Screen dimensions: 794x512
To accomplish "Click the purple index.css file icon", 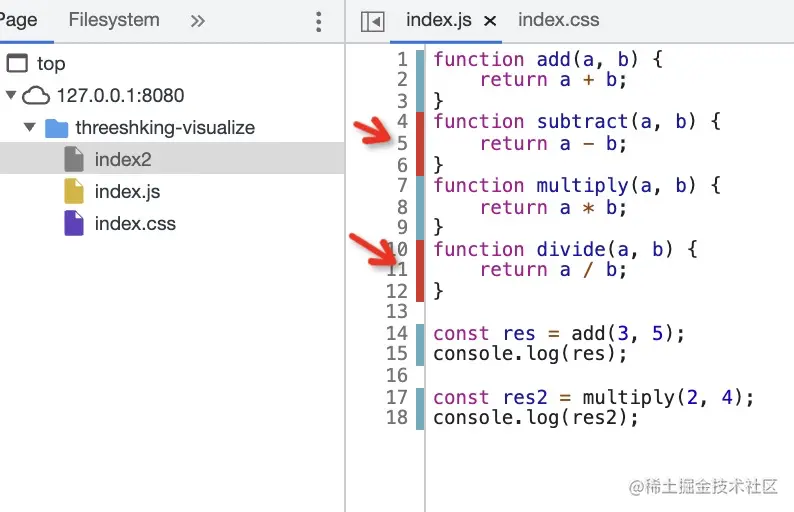I will [x=74, y=223].
